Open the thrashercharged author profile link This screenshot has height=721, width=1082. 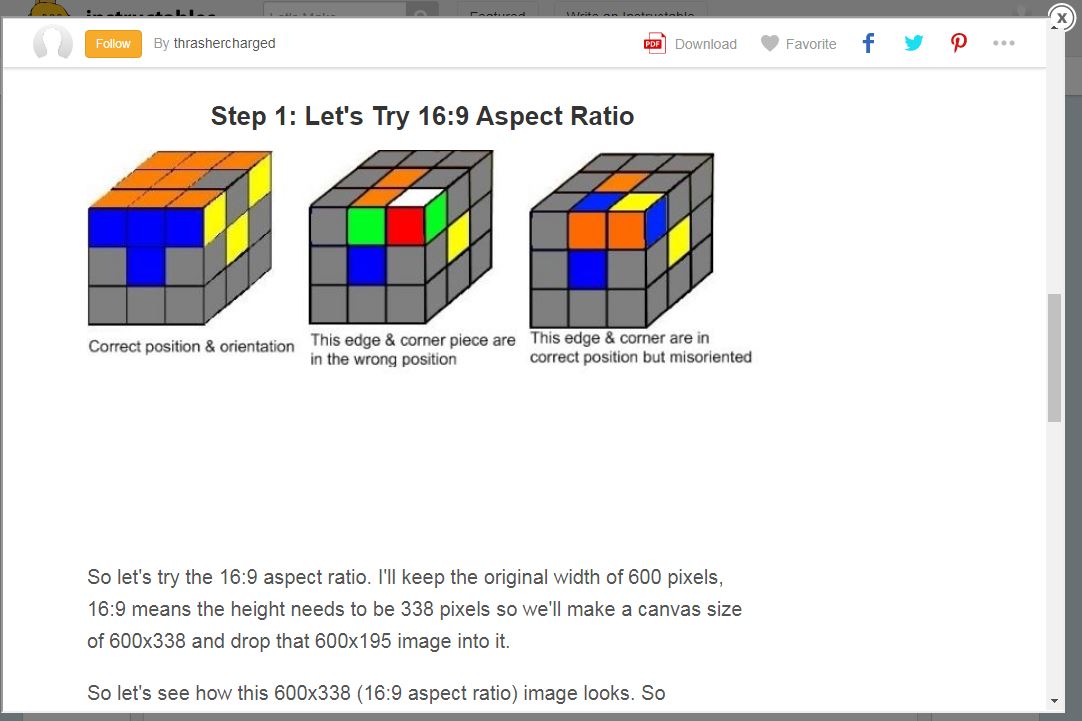tap(224, 43)
